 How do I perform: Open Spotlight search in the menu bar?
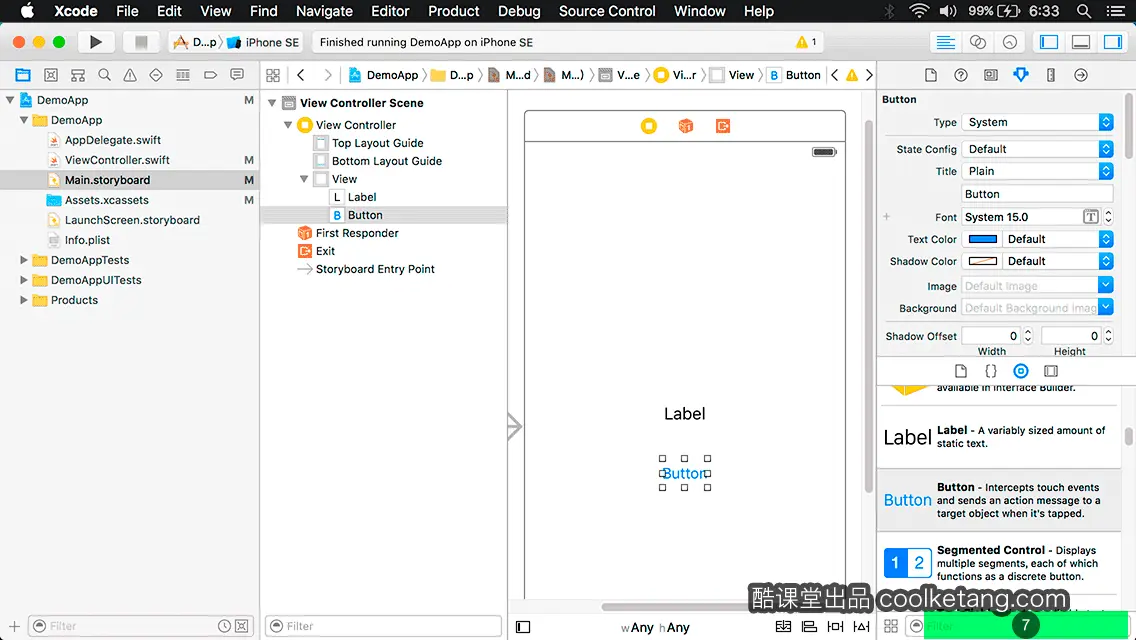coord(1084,11)
